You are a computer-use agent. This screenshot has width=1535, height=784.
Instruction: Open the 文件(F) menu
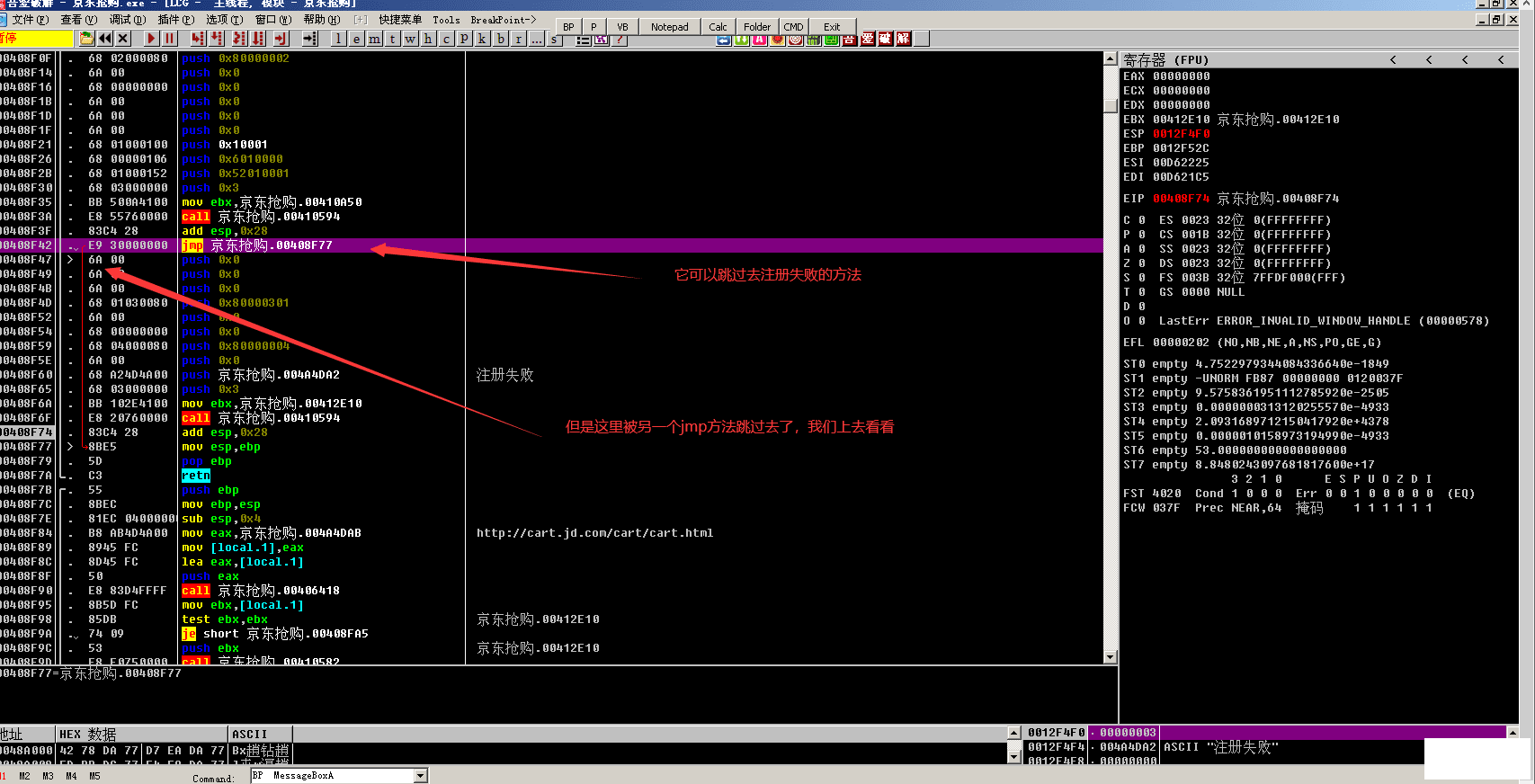pos(31,19)
